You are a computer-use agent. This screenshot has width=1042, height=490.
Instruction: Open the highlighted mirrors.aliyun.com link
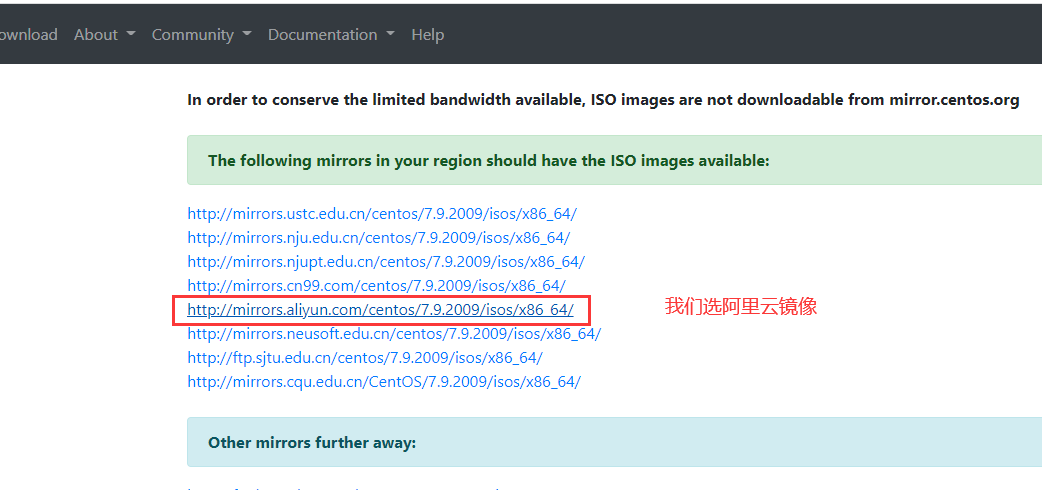(x=380, y=310)
